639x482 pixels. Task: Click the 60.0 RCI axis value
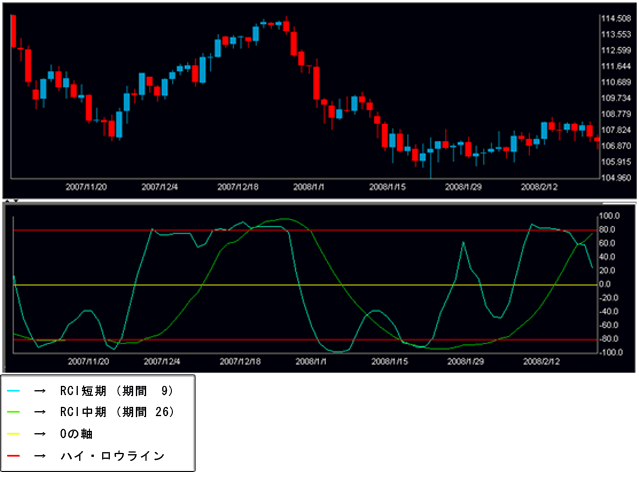pyautogui.click(x=607, y=243)
